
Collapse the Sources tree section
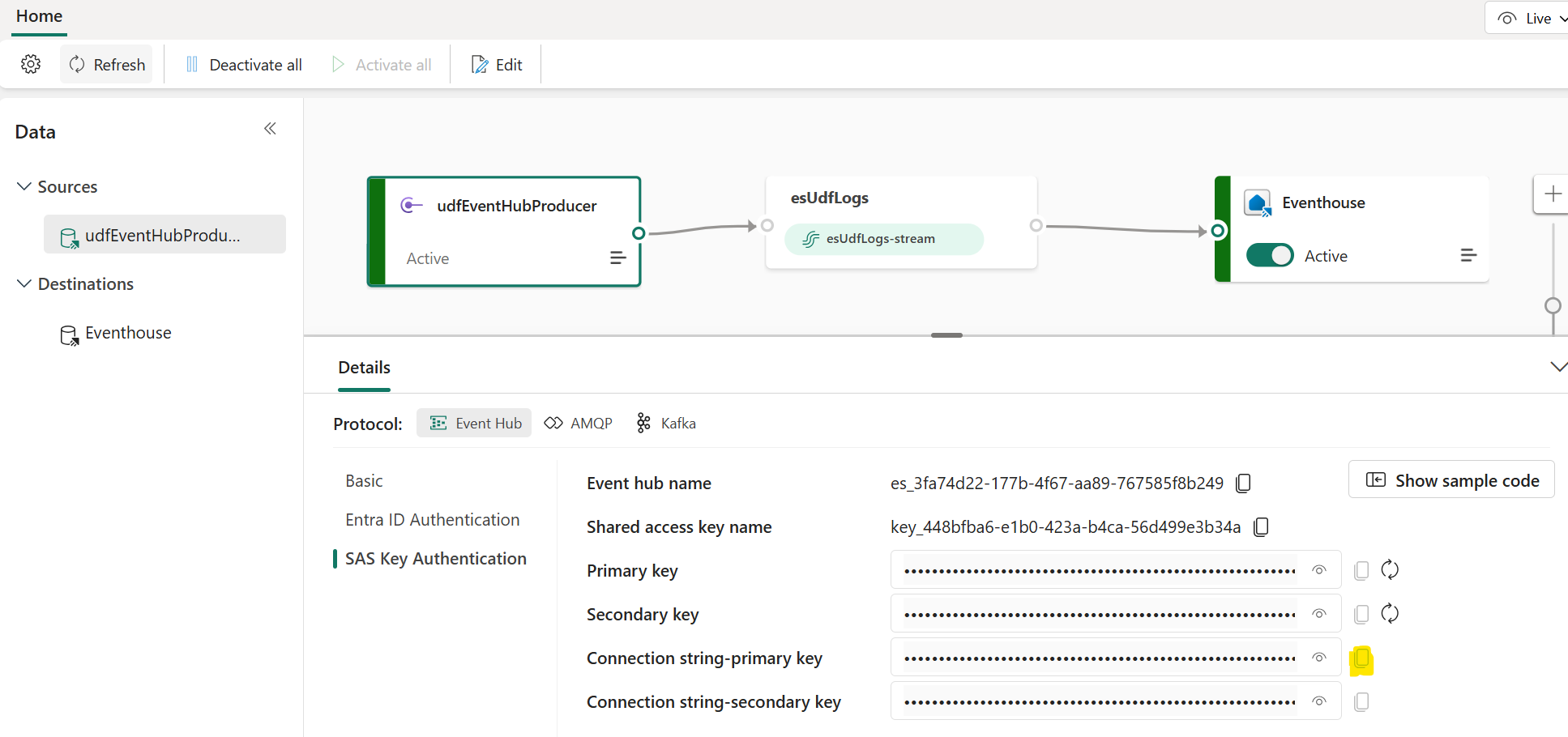point(24,187)
